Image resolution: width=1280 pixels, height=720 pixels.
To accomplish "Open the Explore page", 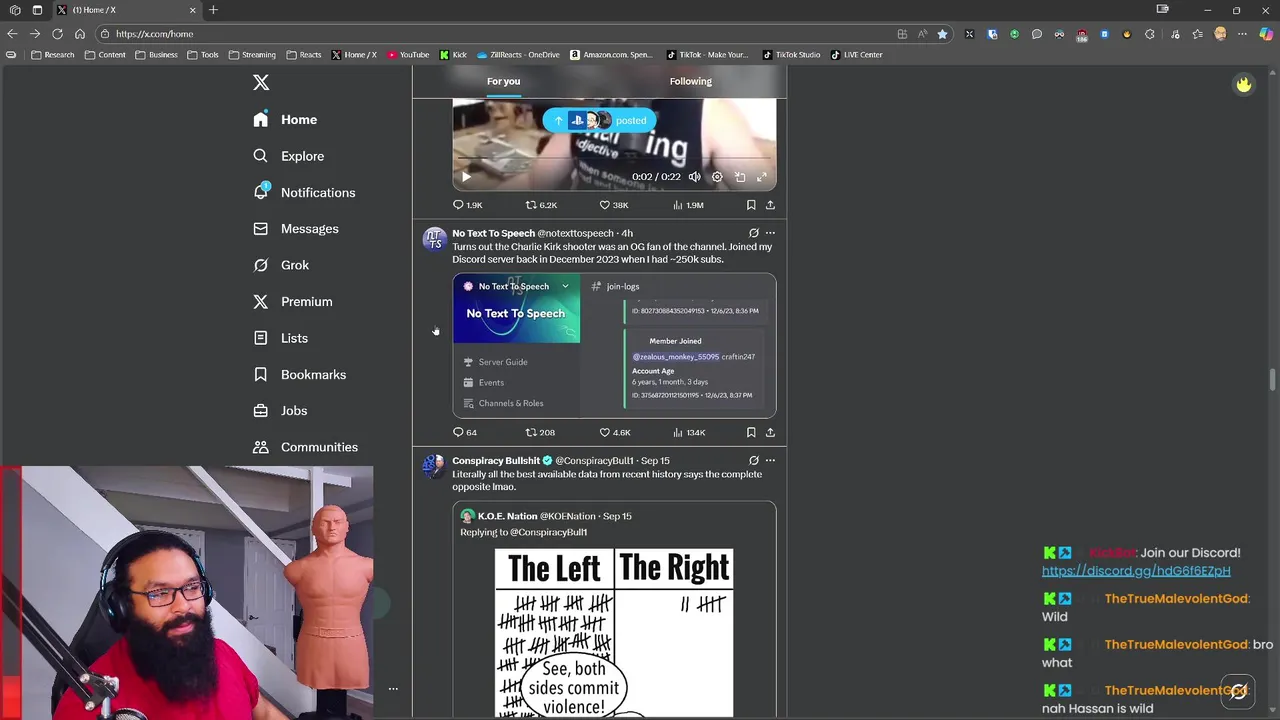I will (288, 156).
